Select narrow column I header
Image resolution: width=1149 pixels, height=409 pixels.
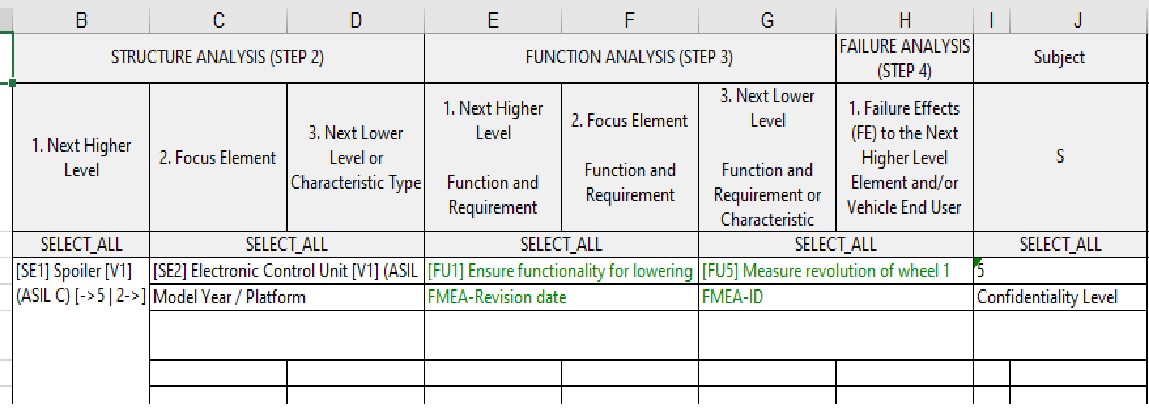click(x=991, y=21)
